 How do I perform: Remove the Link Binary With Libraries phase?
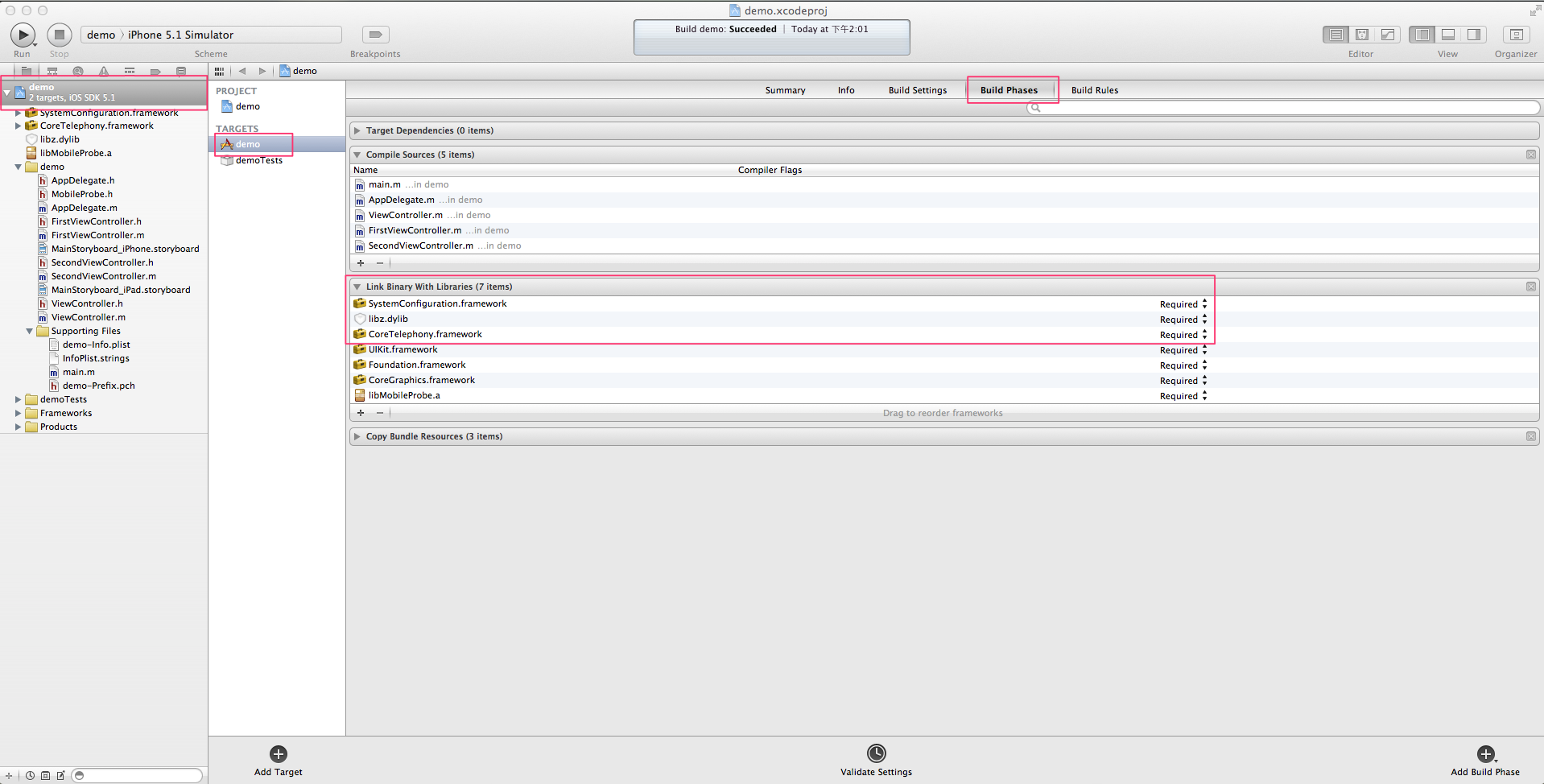pyautogui.click(x=1531, y=287)
